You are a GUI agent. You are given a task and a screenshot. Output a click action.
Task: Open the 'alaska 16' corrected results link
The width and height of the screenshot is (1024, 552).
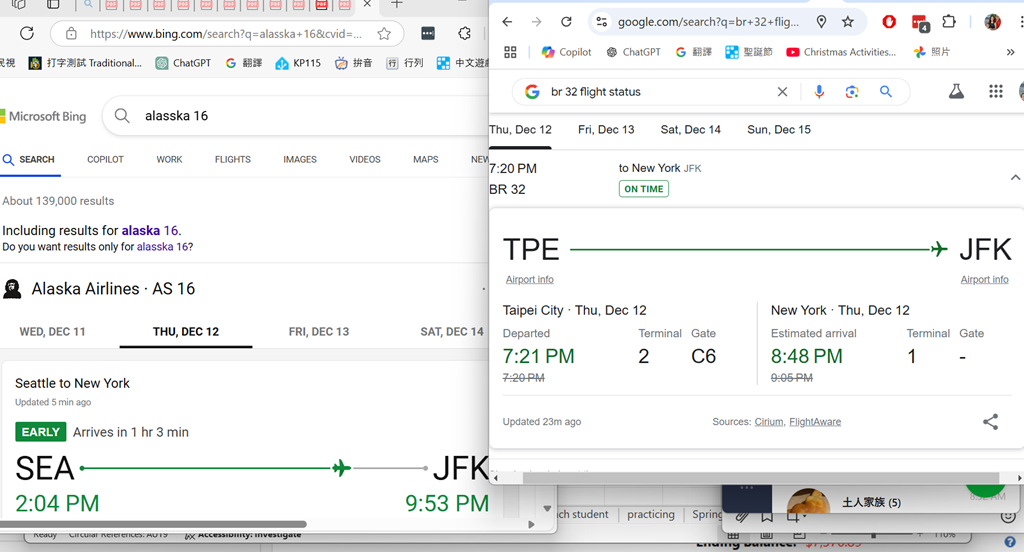click(150, 231)
